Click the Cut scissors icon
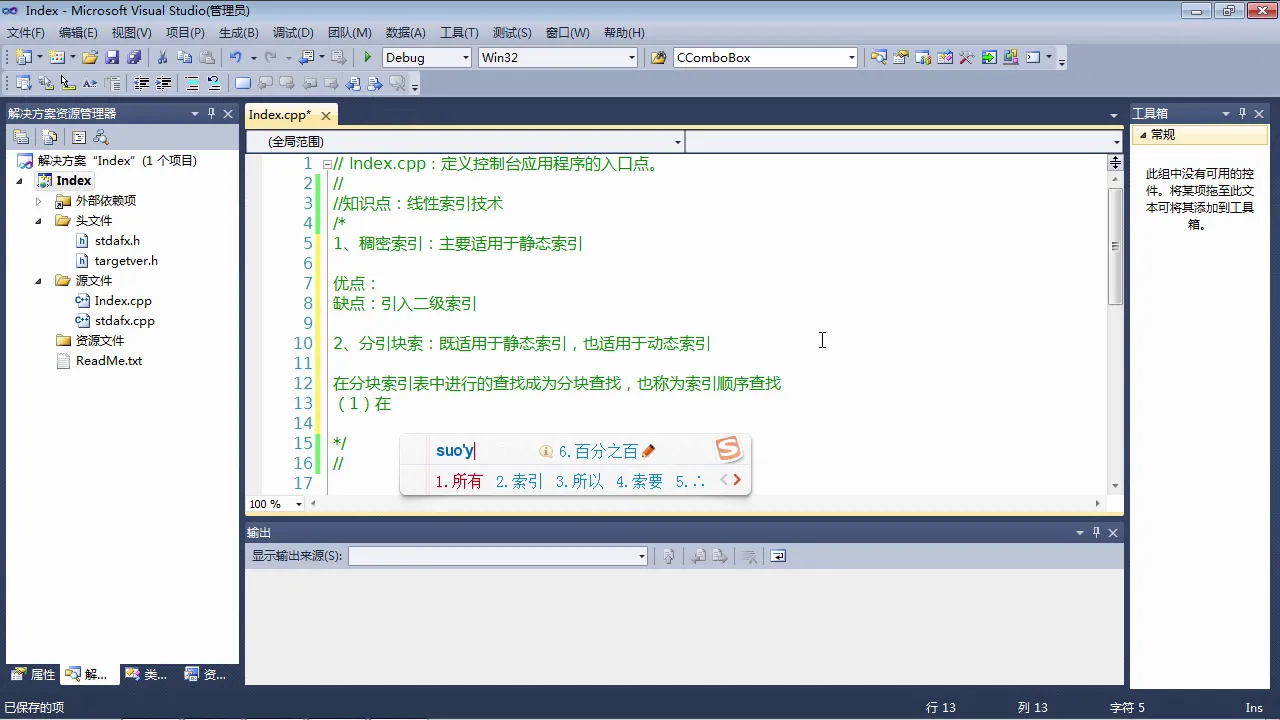 coord(162,57)
